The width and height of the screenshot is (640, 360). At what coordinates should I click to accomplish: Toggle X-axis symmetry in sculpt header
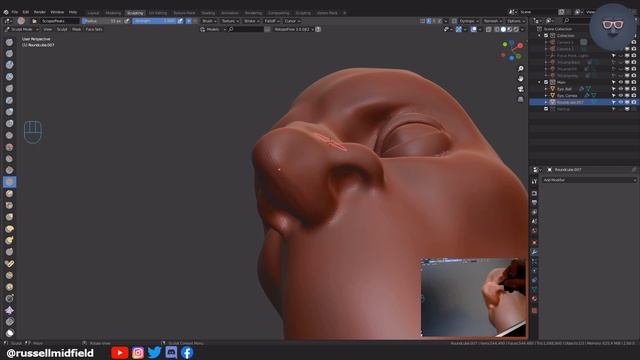click(x=429, y=21)
